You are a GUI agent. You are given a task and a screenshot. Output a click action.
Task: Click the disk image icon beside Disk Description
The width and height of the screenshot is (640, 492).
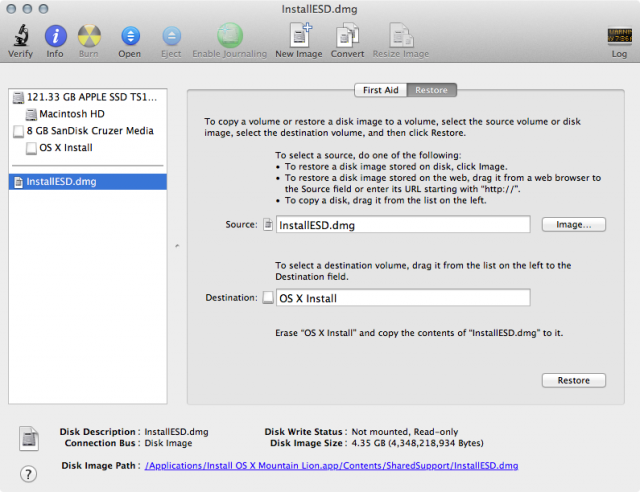[x=29, y=439]
